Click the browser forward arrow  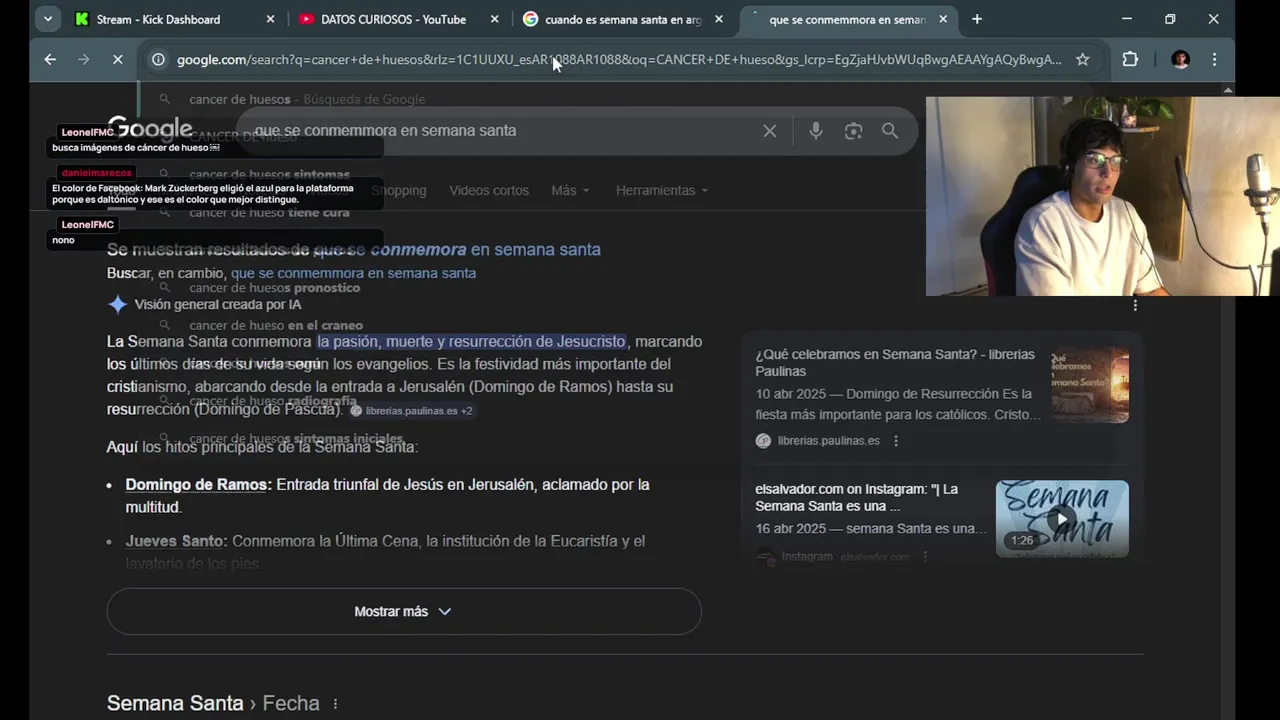click(x=84, y=60)
